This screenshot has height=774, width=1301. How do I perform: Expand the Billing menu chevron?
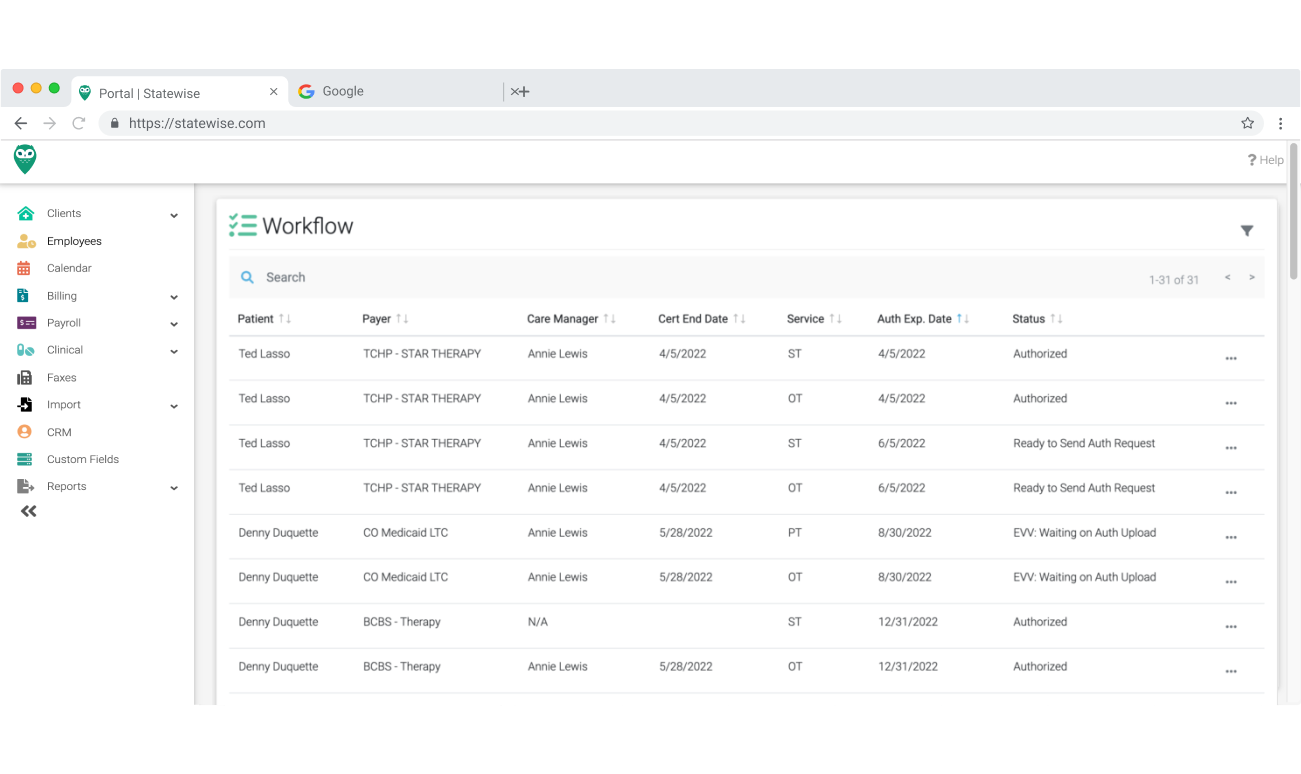[174, 297]
